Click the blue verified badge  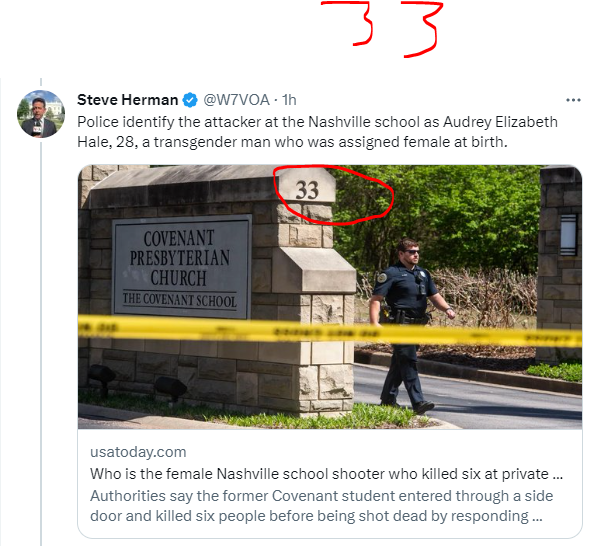click(190, 100)
